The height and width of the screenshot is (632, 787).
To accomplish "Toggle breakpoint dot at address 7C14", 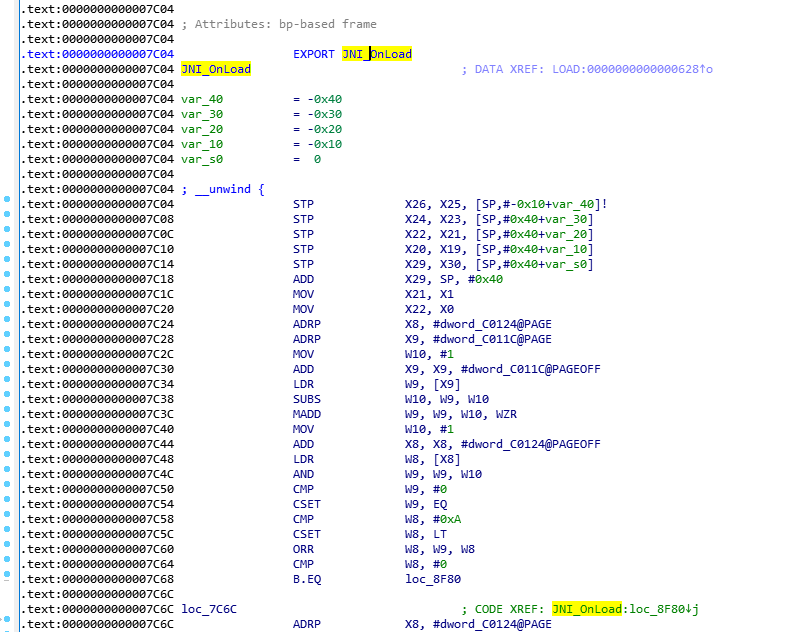I will (7, 259).
